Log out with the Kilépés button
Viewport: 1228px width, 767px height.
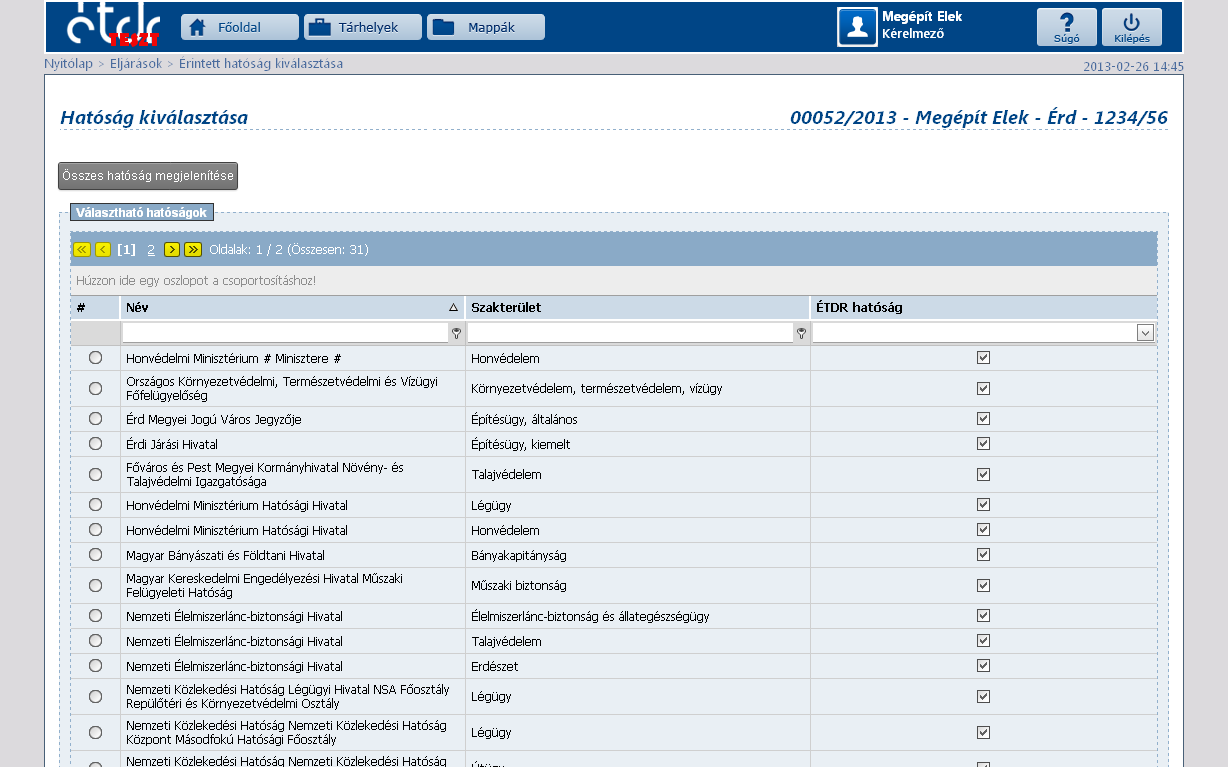tap(1132, 27)
